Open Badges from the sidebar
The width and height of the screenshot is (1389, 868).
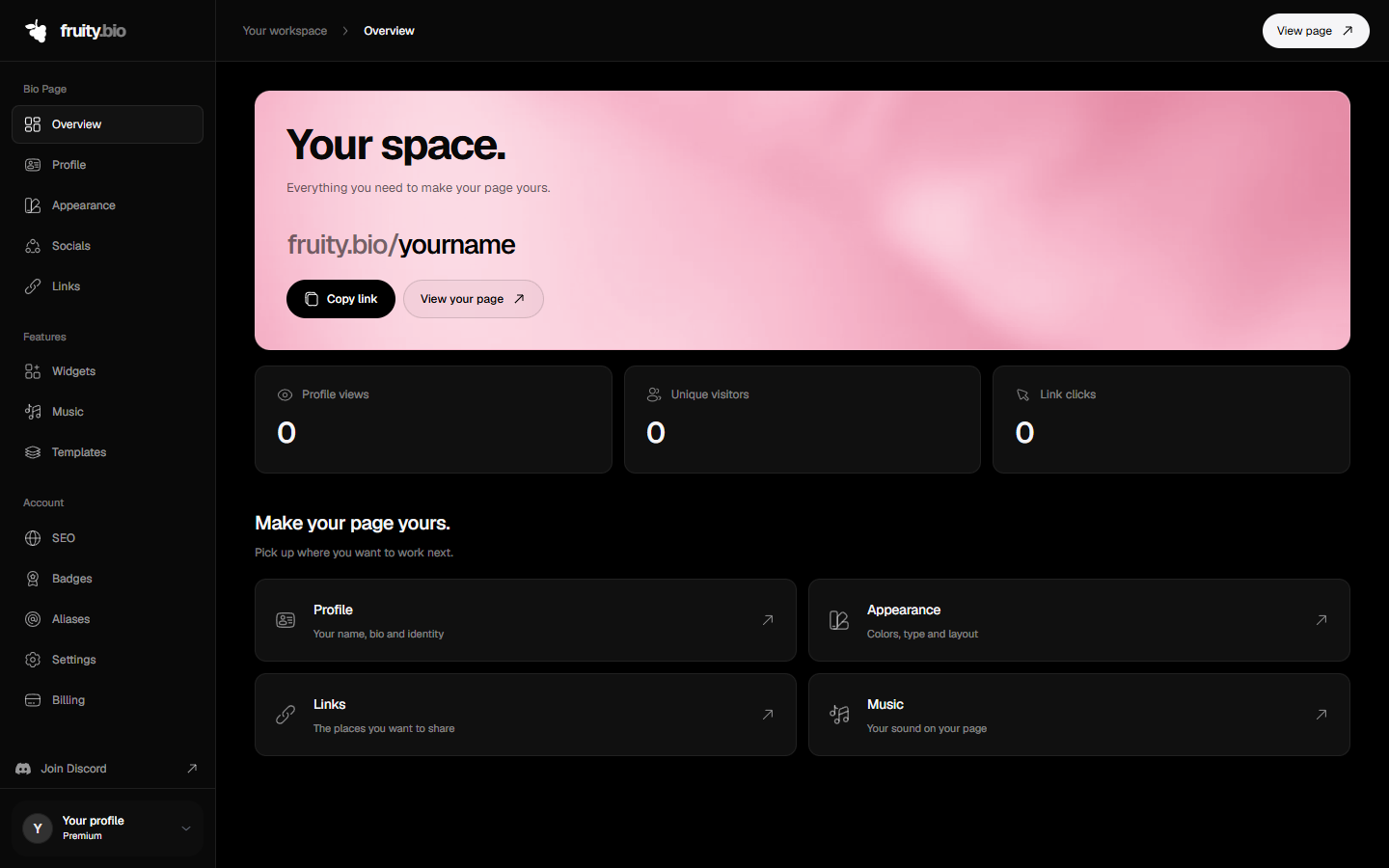[x=107, y=579]
